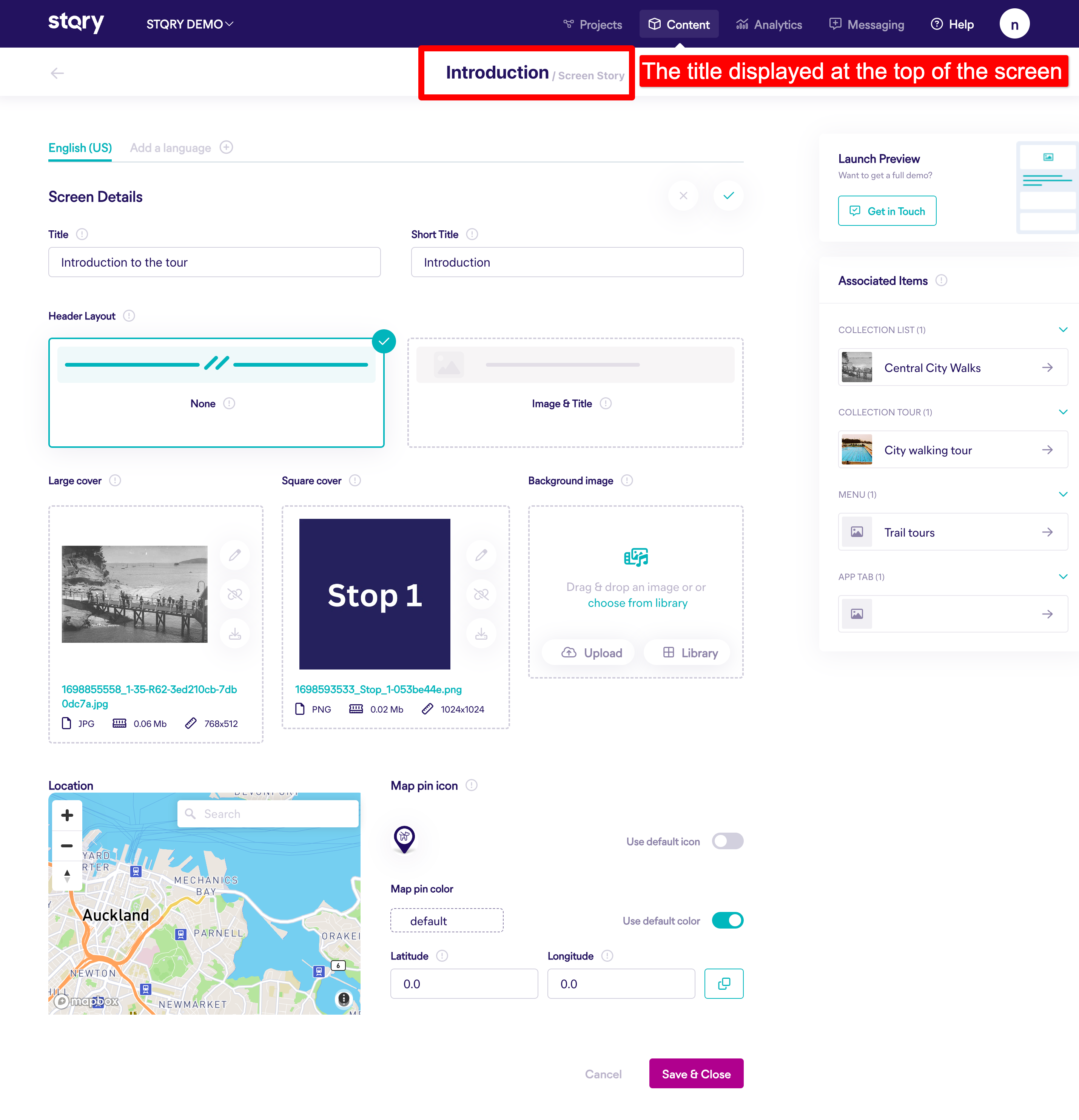Unlink the Square cover image
Viewport: 1079px width, 1120px height.
coord(481,594)
